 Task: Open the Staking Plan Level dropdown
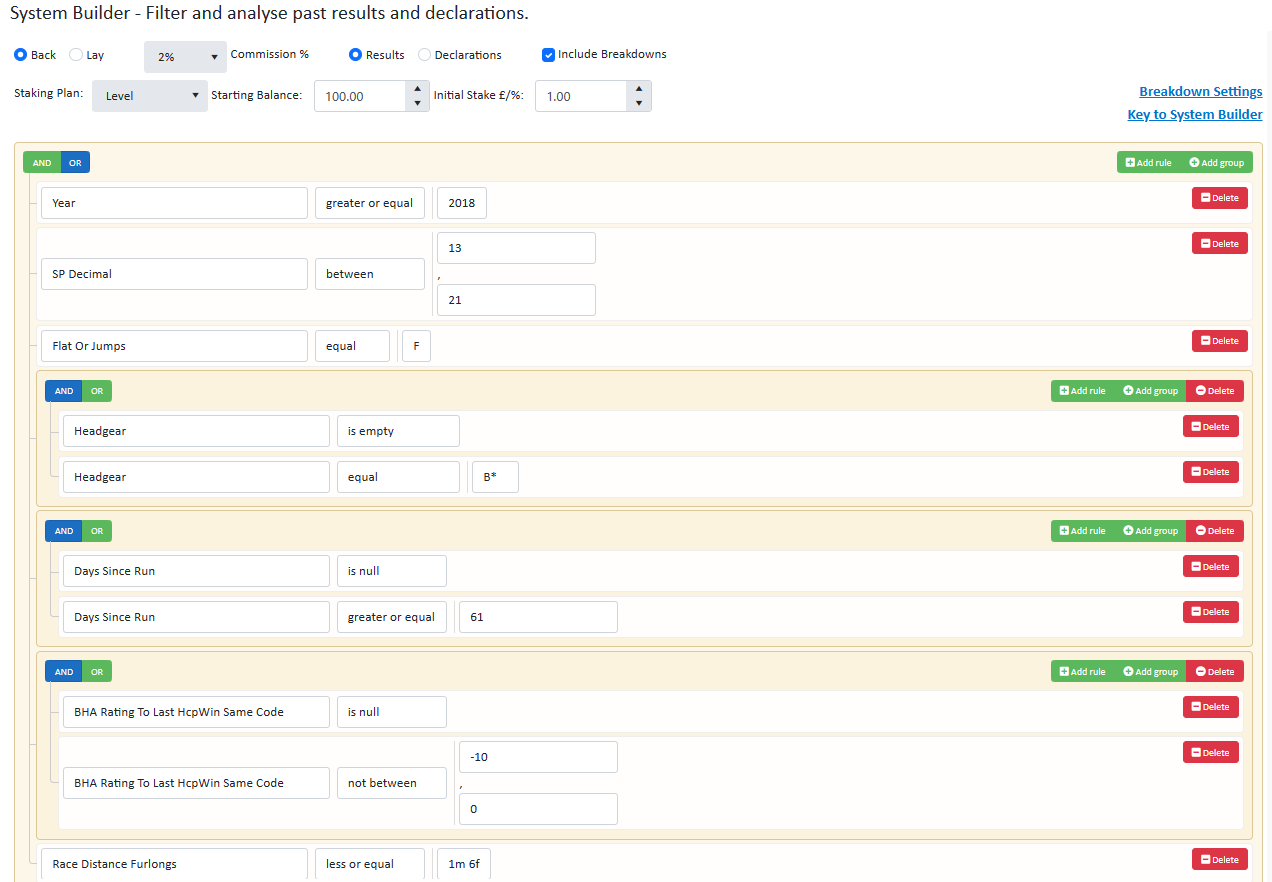click(150, 96)
